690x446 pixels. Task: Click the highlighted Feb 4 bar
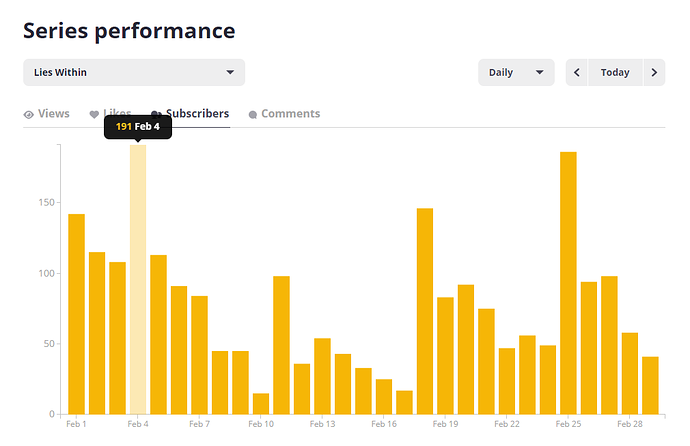pos(138,280)
